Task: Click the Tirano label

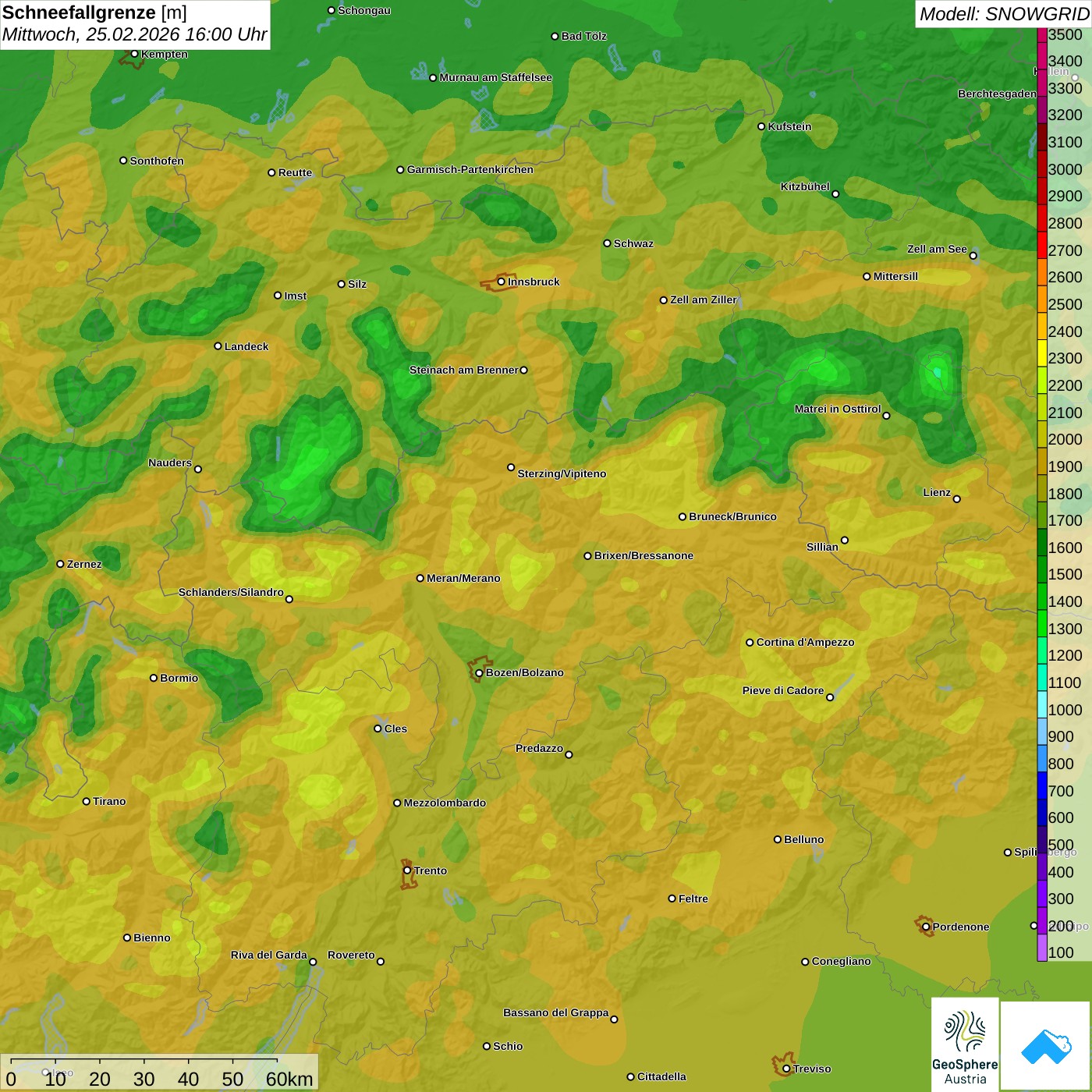Action: point(109,801)
